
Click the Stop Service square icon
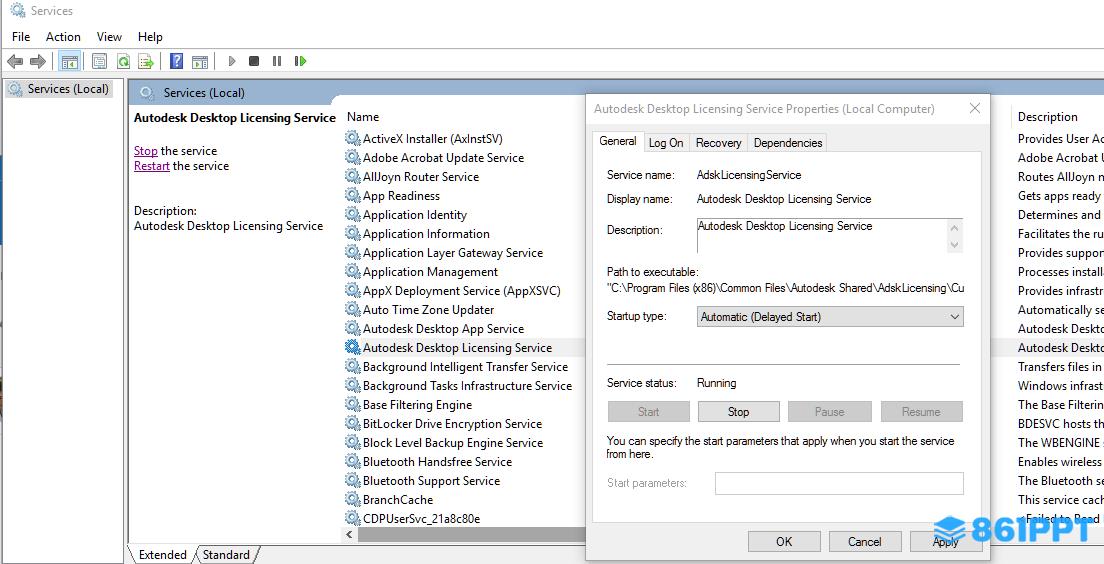[254, 61]
